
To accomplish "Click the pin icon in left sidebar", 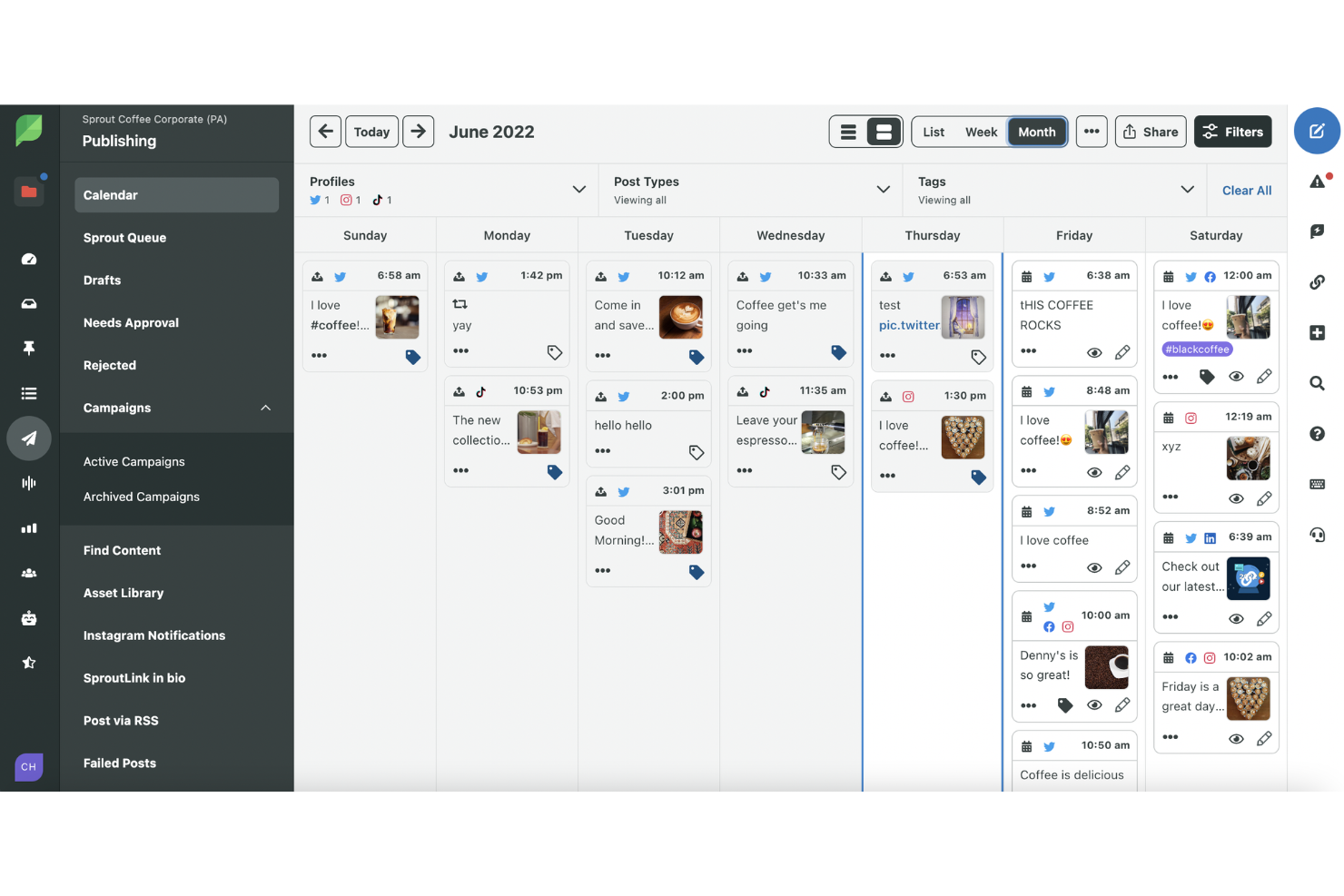I will click(29, 349).
